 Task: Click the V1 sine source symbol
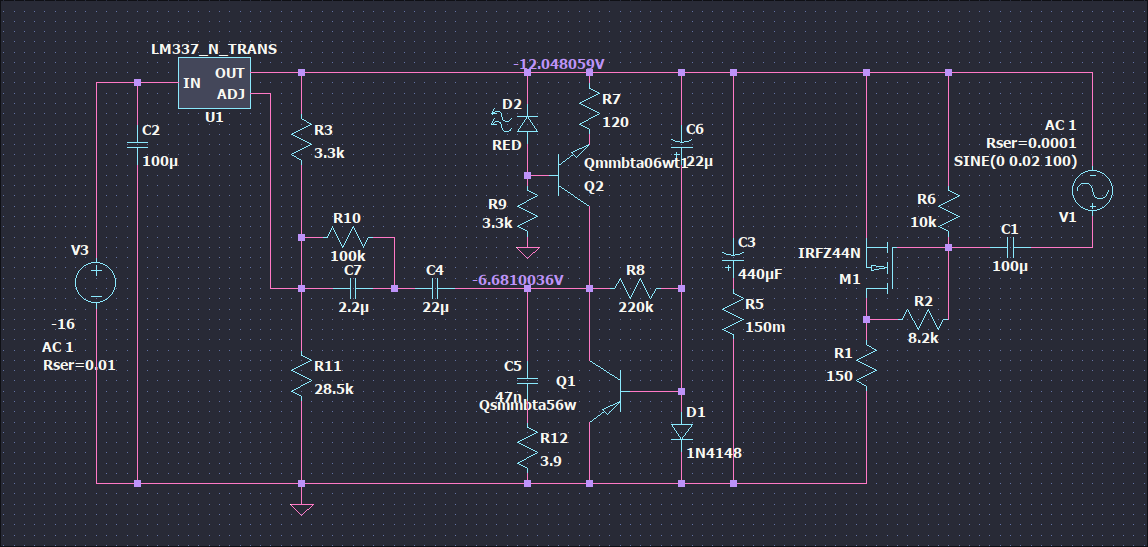(1092, 190)
